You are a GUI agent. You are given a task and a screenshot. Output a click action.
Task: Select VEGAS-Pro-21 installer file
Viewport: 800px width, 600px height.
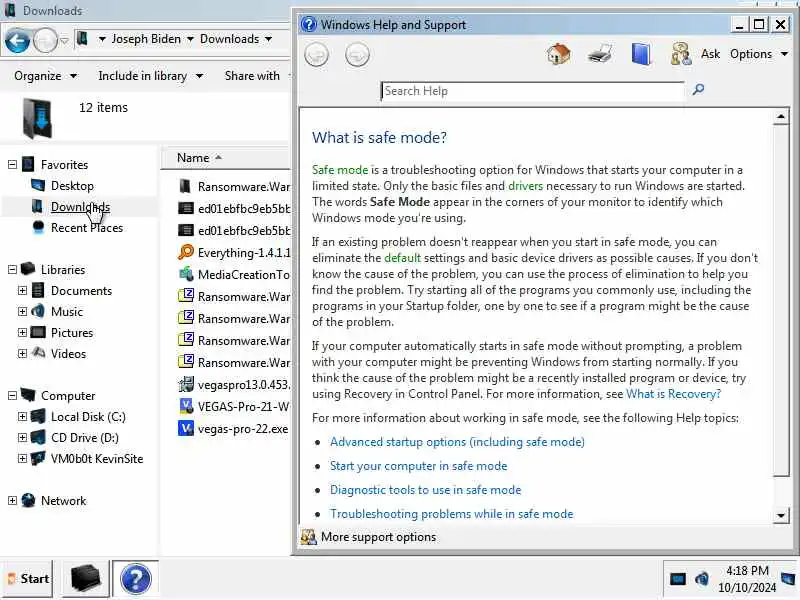pyautogui.click(x=235, y=407)
